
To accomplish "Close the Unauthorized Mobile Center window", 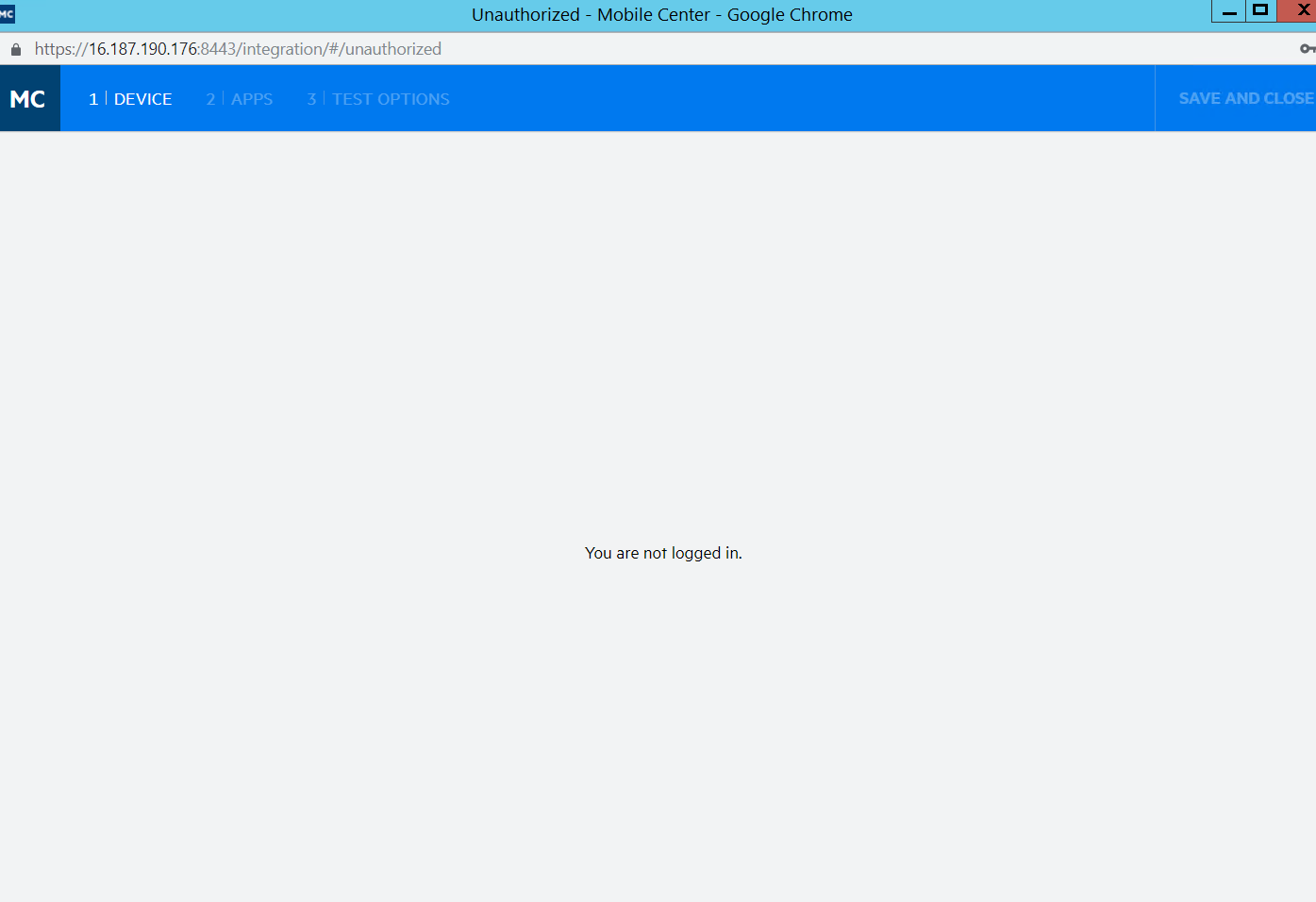I will click(1301, 11).
